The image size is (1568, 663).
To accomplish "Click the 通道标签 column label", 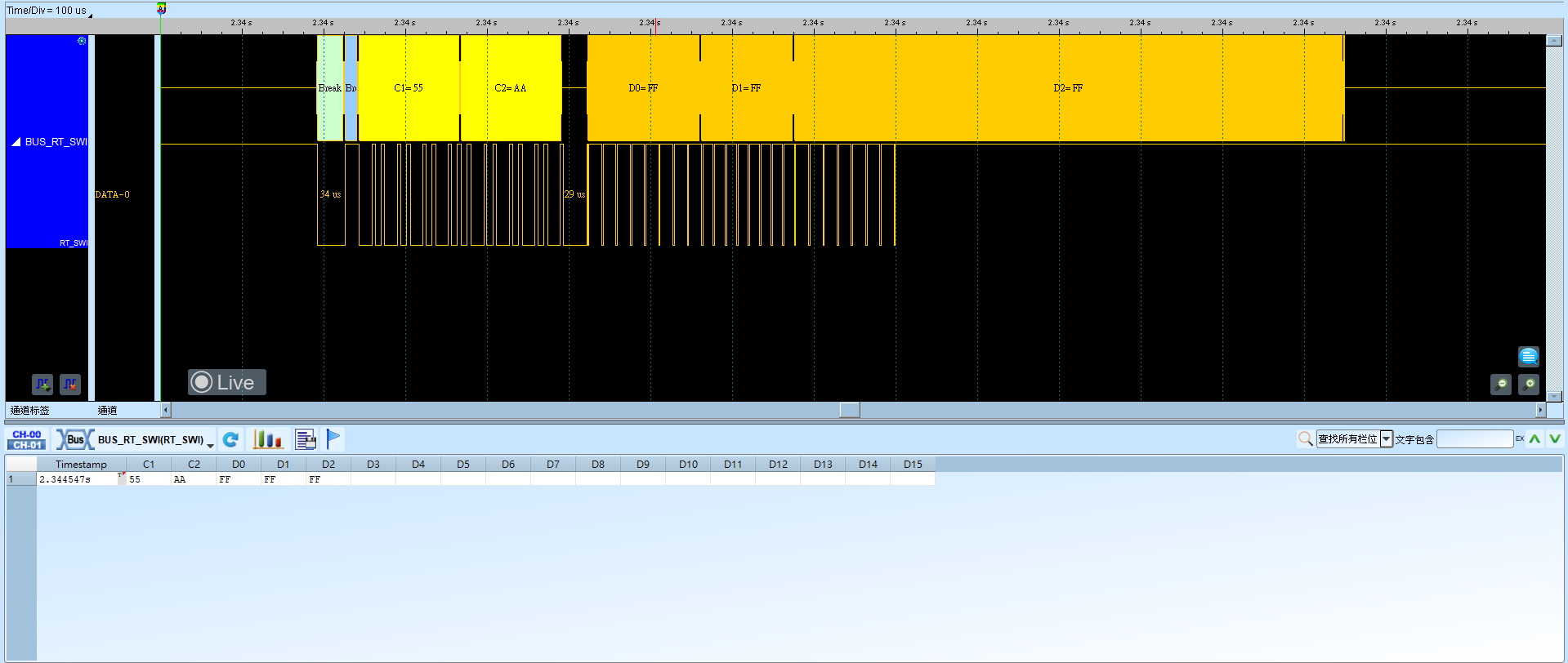I will tap(30, 410).
